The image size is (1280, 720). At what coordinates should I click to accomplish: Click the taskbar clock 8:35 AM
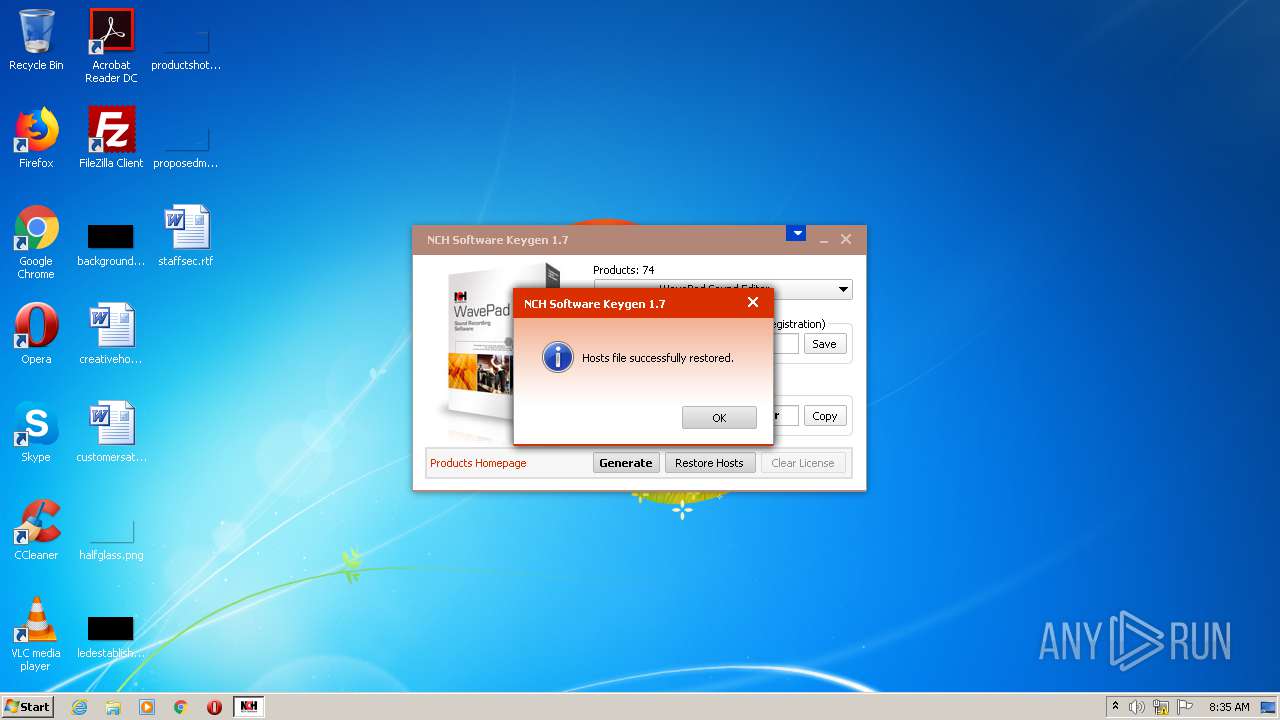[1229, 707]
